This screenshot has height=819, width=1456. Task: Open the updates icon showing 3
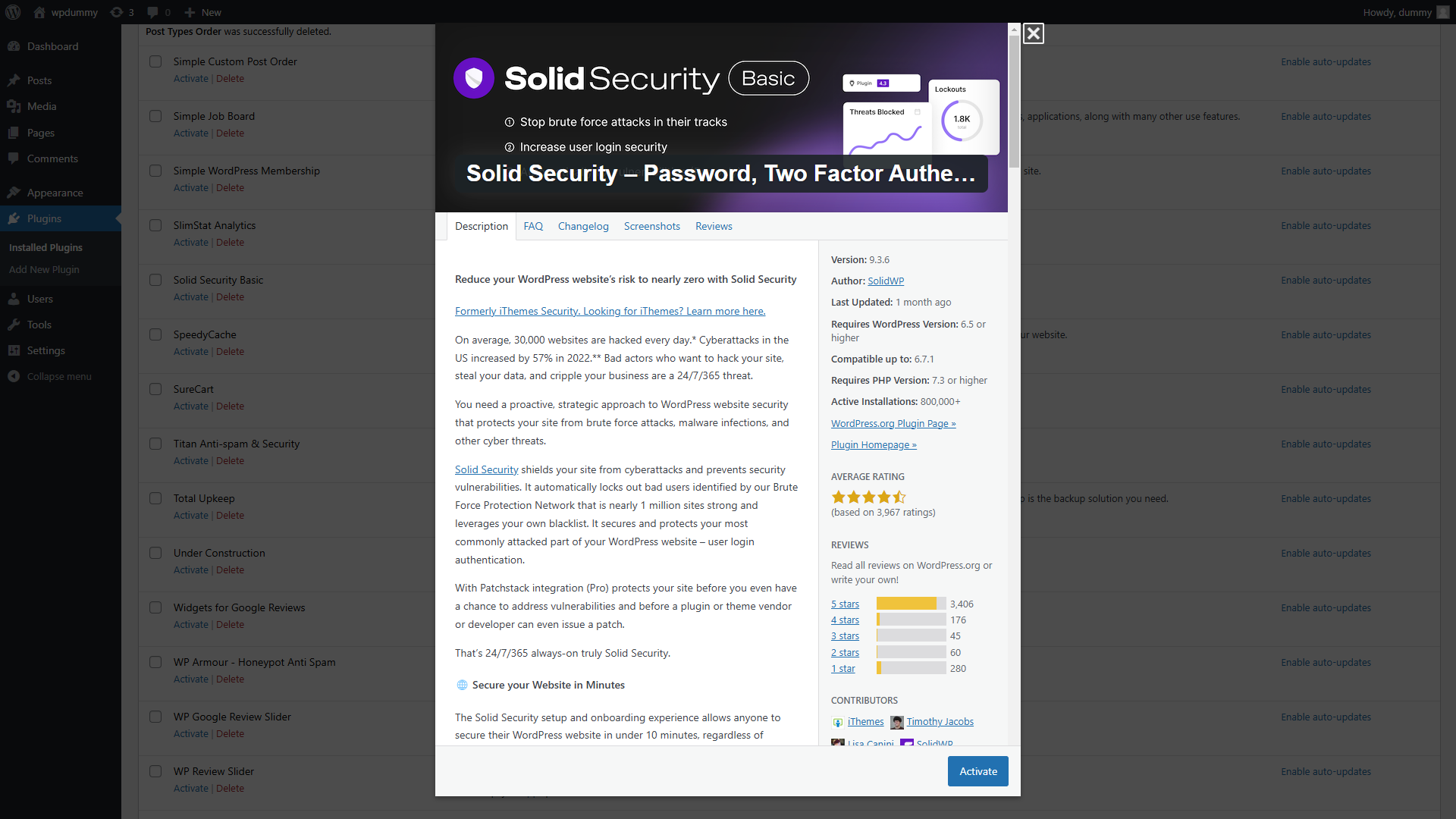(x=121, y=12)
